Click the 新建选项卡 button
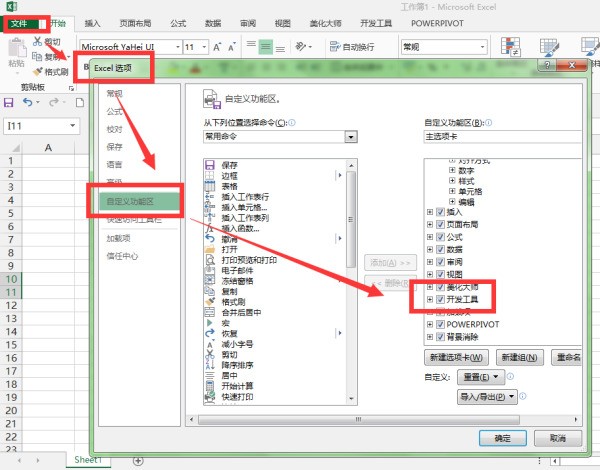 [456, 357]
